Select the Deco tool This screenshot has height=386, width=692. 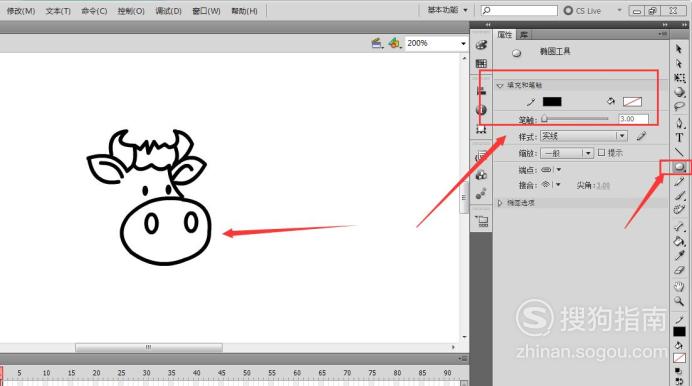[x=679, y=210]
